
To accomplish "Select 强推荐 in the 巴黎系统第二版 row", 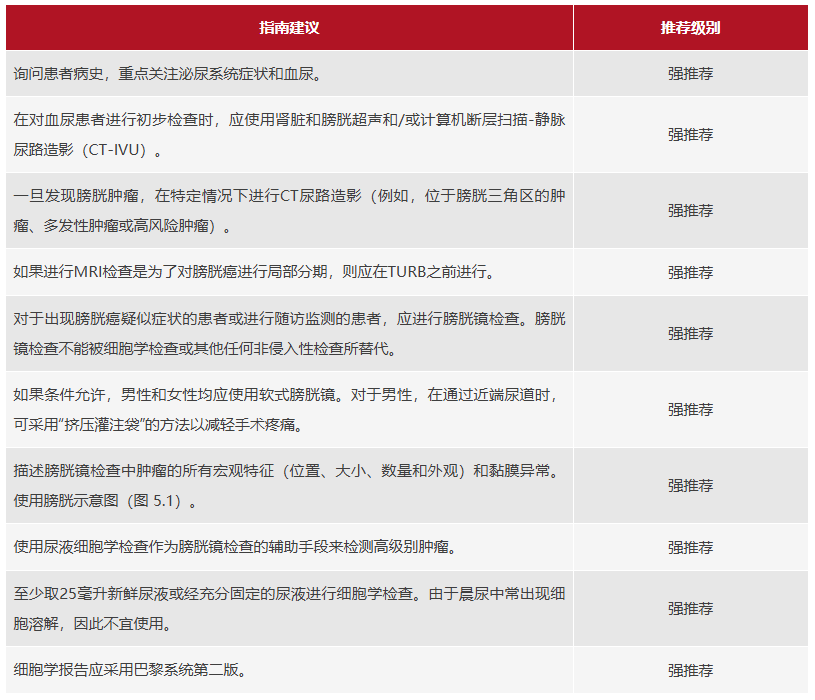I will click(690, 670).
